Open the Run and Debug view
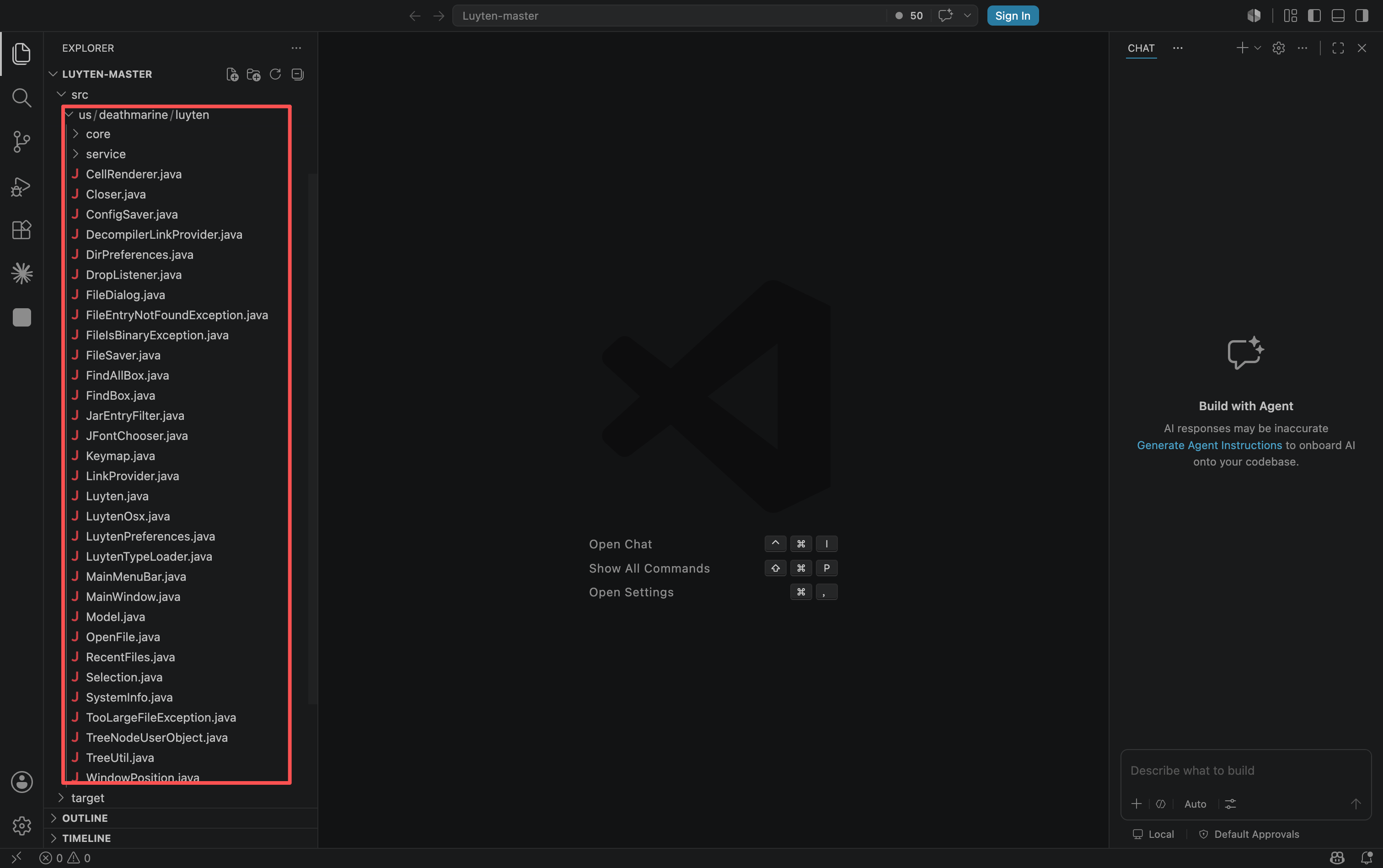Image resolution: width=1383 pixels, height=868 pixels. click(x=21, y=186)
